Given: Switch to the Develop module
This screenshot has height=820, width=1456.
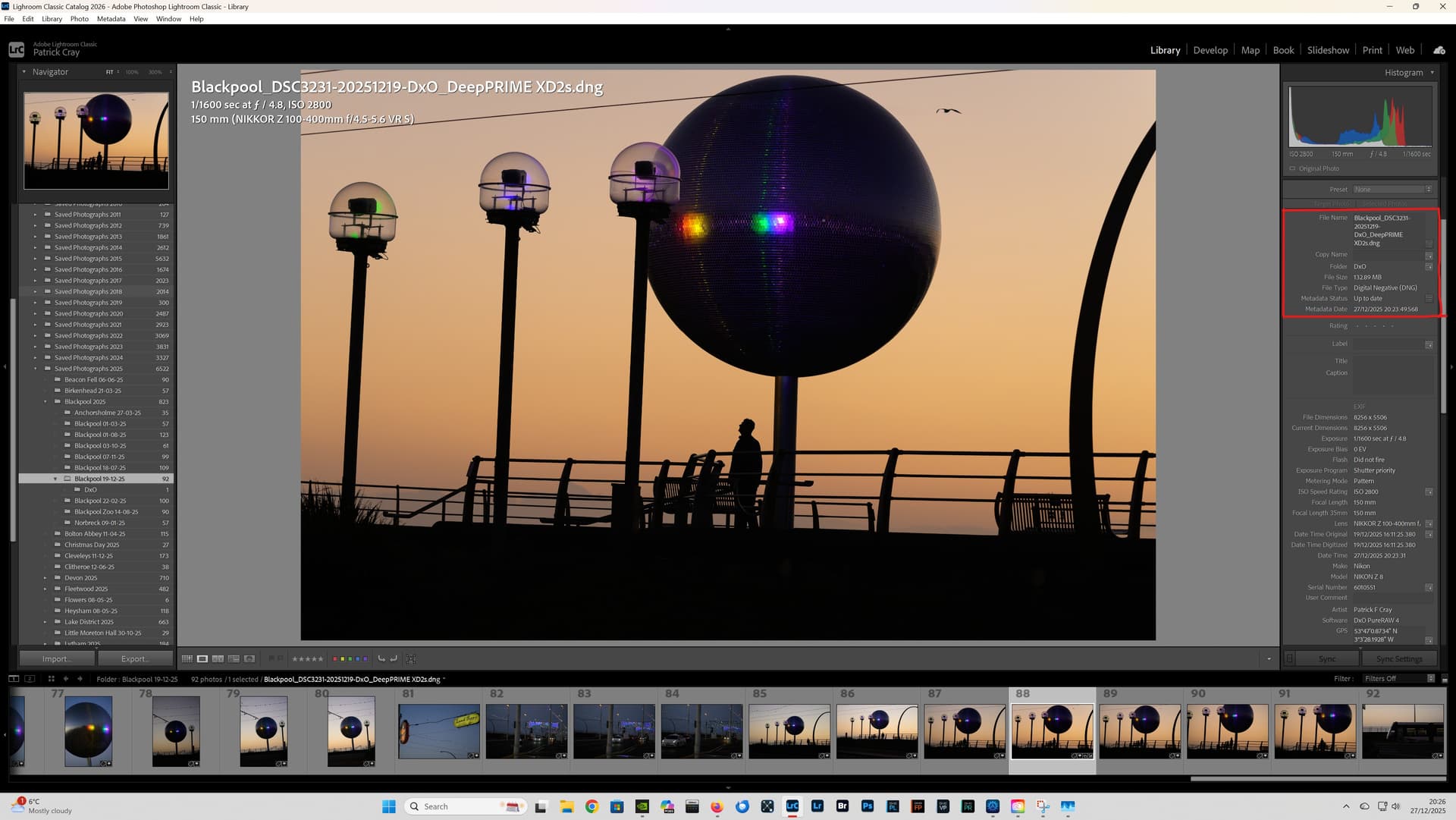Looking at the screenshot, I should coord(1210,50).
